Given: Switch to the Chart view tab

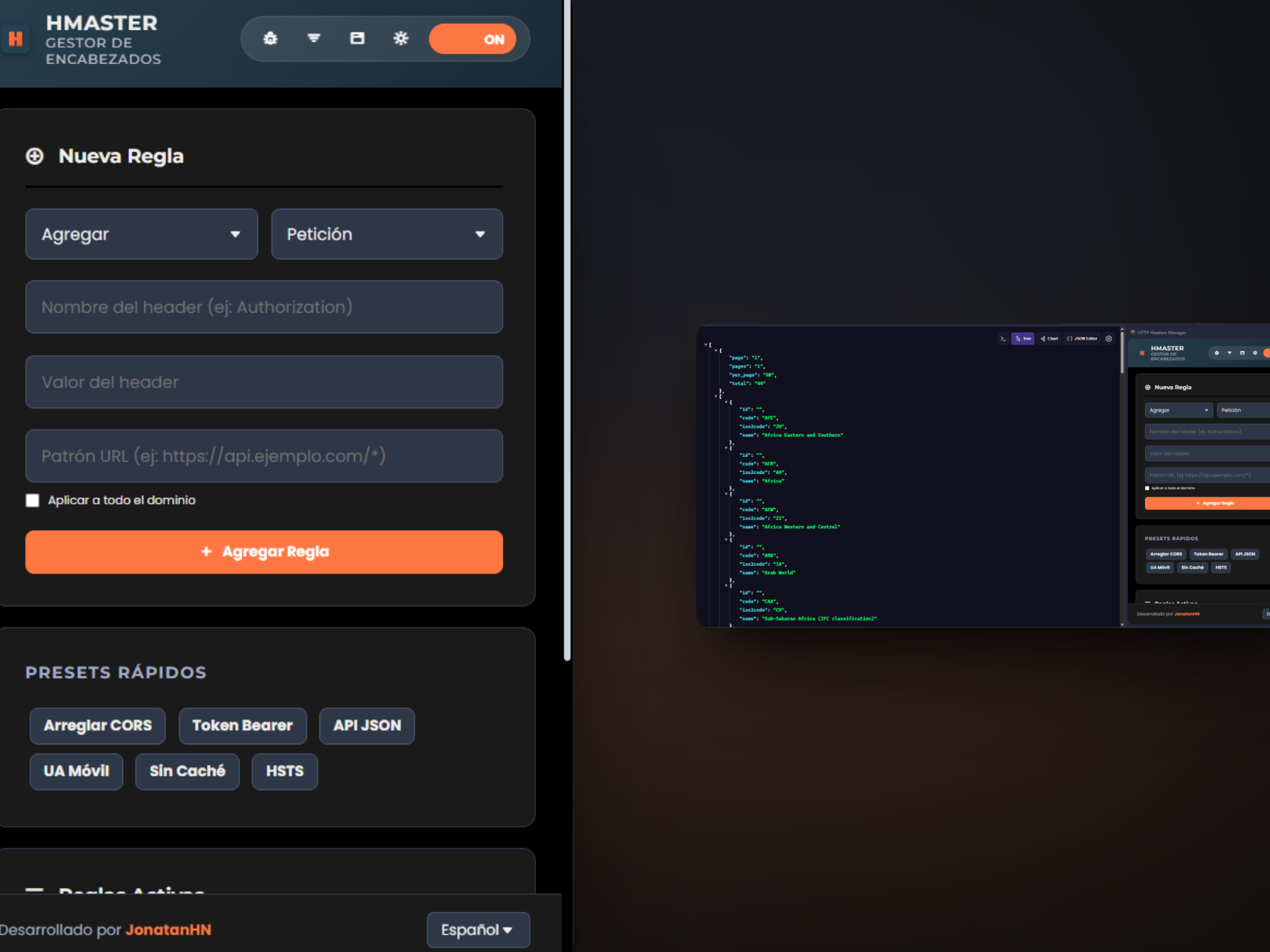Looking at the screenshot, I should (1049, 338).
